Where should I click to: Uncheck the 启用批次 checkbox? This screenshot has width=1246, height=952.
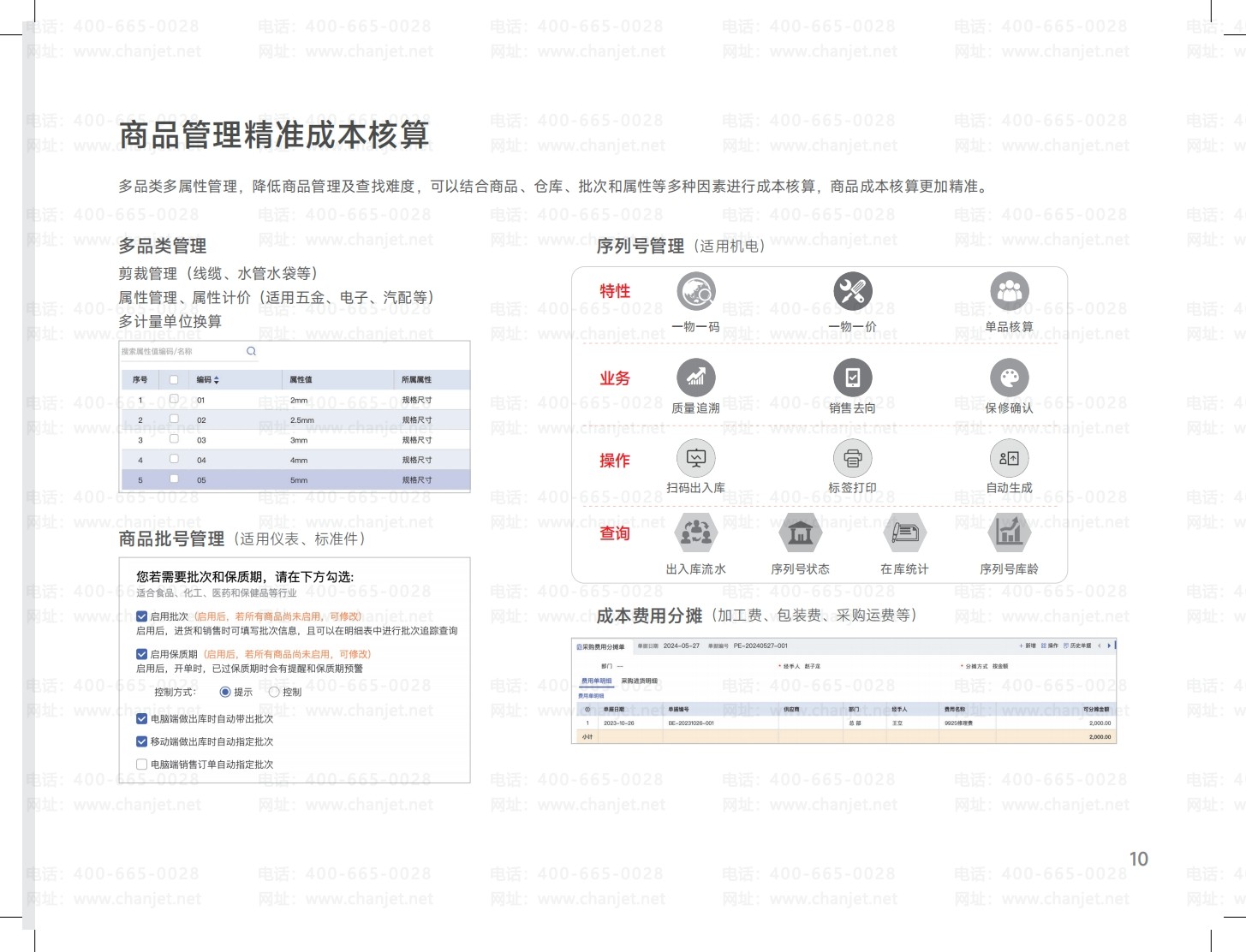[142, 616]
